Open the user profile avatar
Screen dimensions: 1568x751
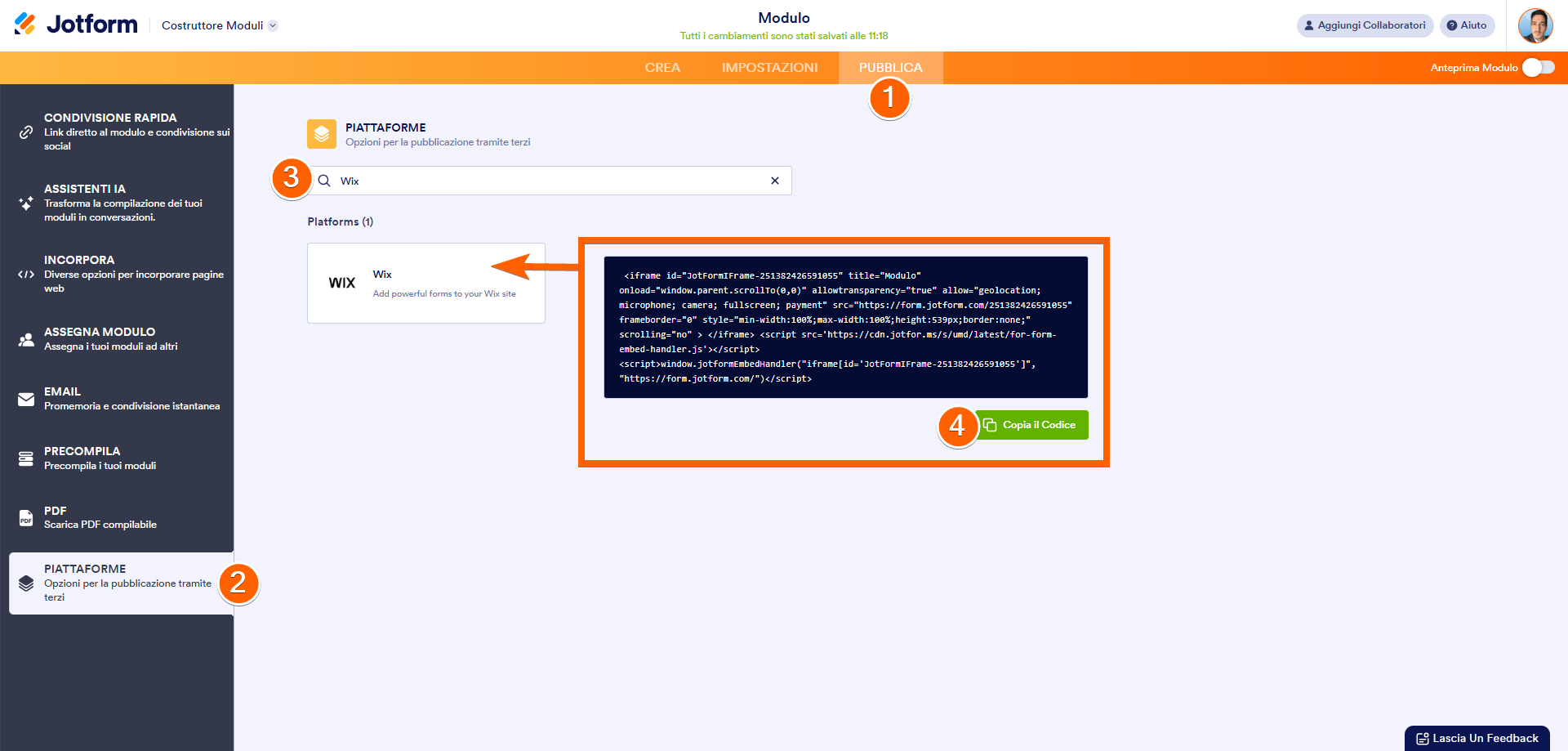(1535, 25)
